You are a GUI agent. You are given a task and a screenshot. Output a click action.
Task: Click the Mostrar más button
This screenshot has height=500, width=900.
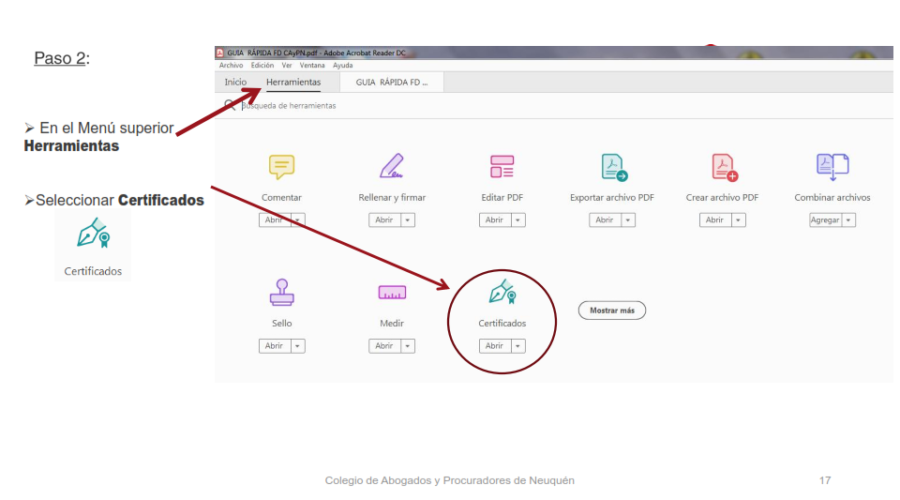coord(612,311)
